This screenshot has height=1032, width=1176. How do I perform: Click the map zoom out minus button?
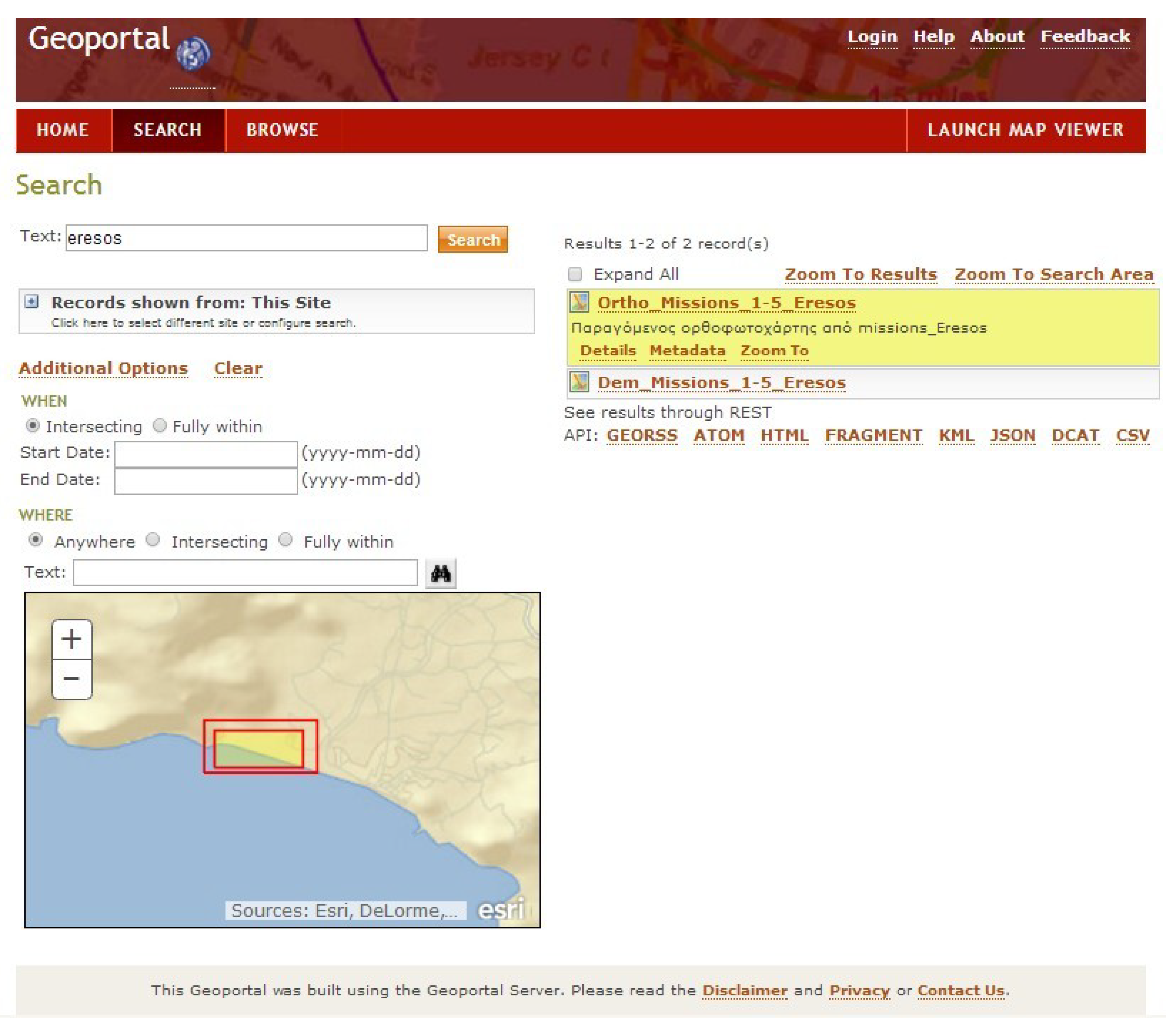71,679
